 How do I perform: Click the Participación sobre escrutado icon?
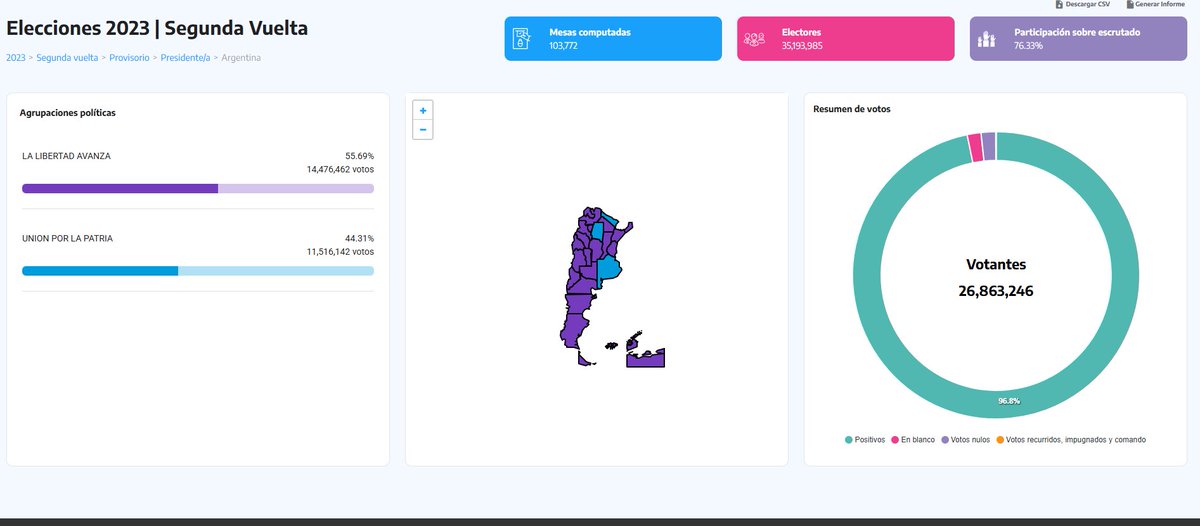(987, 39)
